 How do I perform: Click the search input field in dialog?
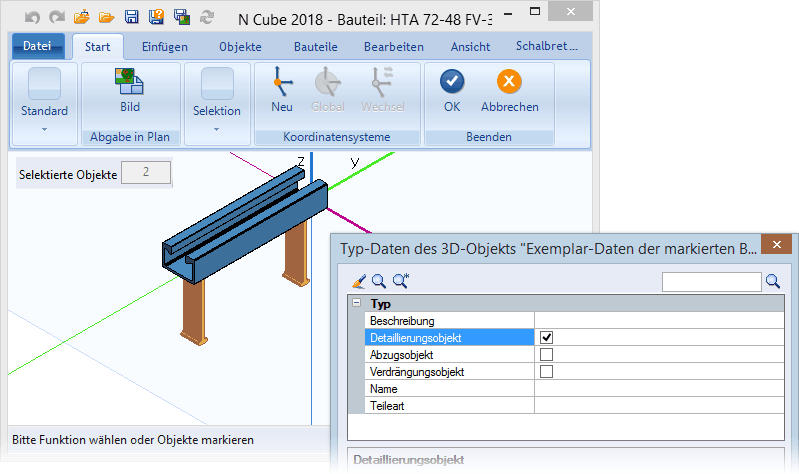pyautogui.click(x=711, y=282)
